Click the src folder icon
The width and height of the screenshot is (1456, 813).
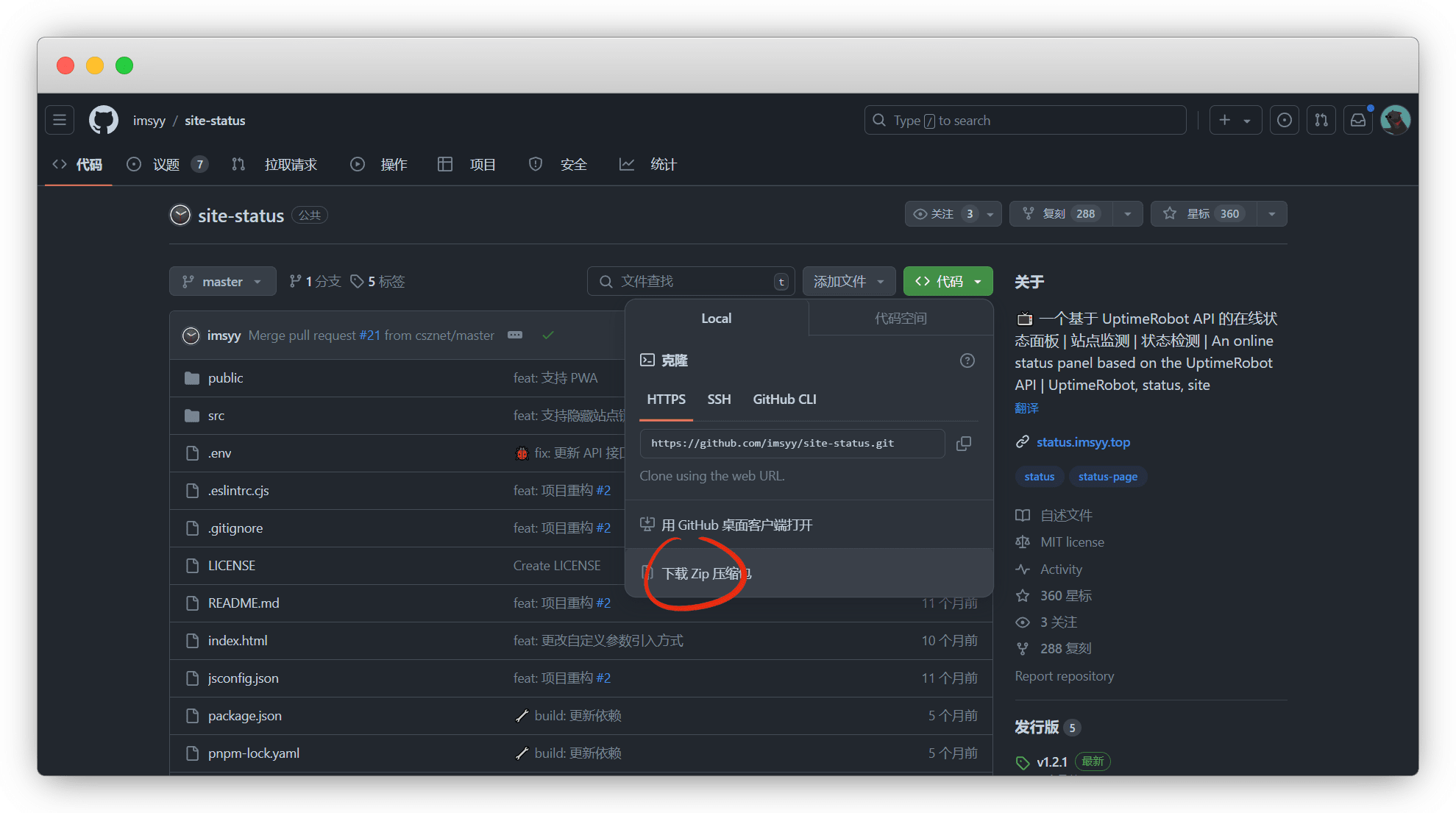tap(192, 416)
